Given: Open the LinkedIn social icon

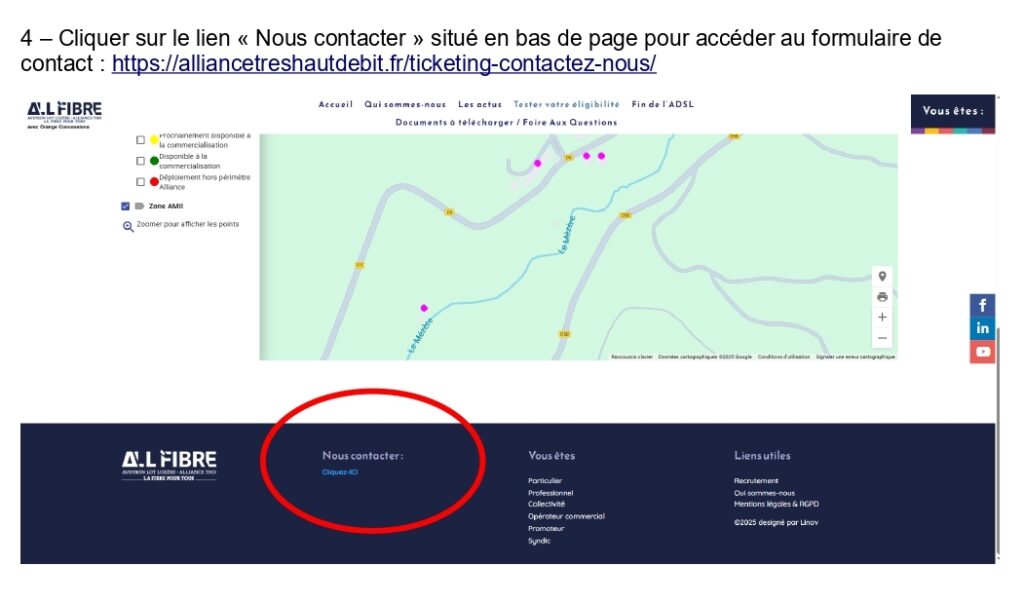Looking at the screenshot, I should (982, 328).
